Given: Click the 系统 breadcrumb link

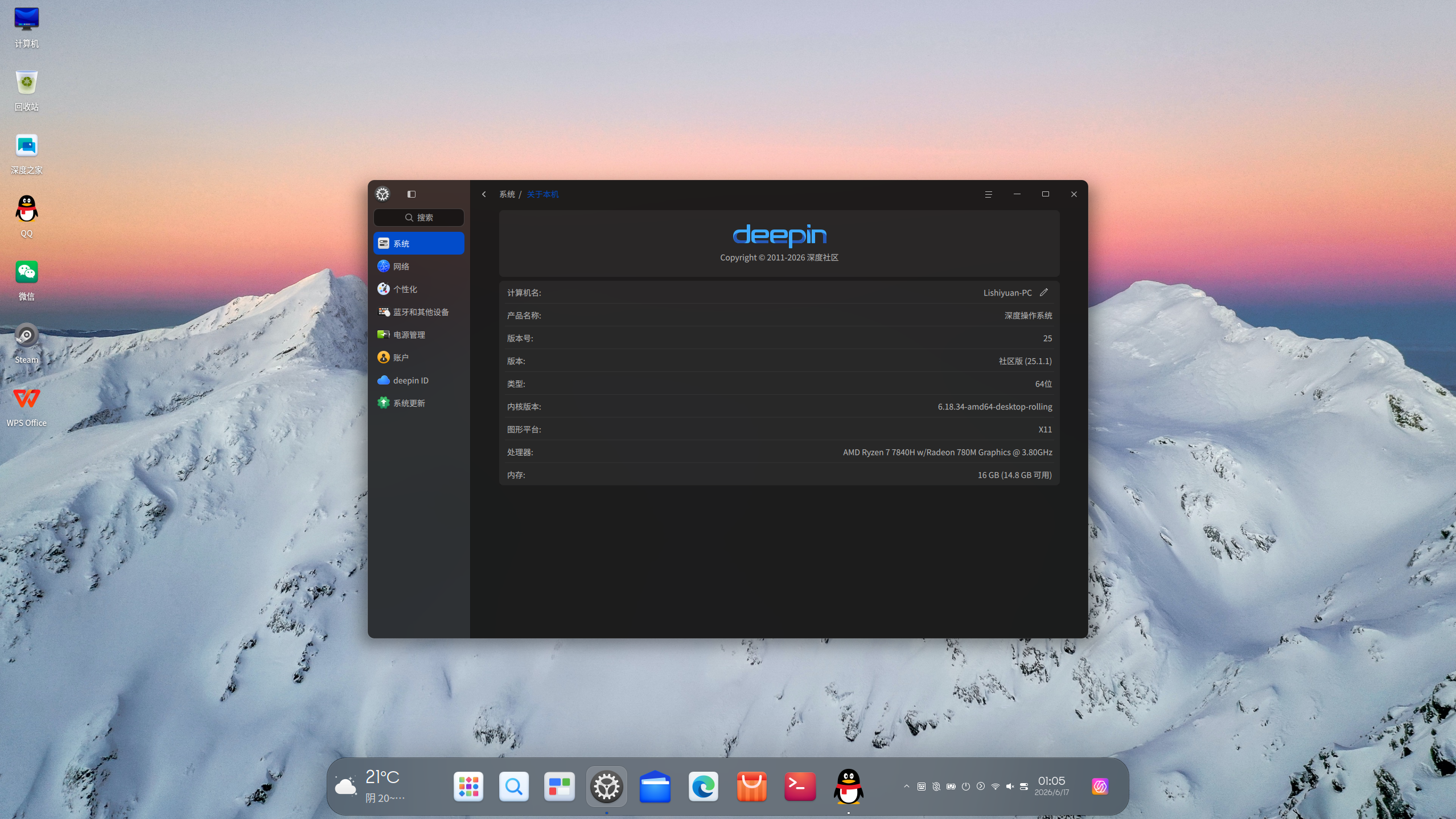Looking at the screenshot, I should point(507,194).
